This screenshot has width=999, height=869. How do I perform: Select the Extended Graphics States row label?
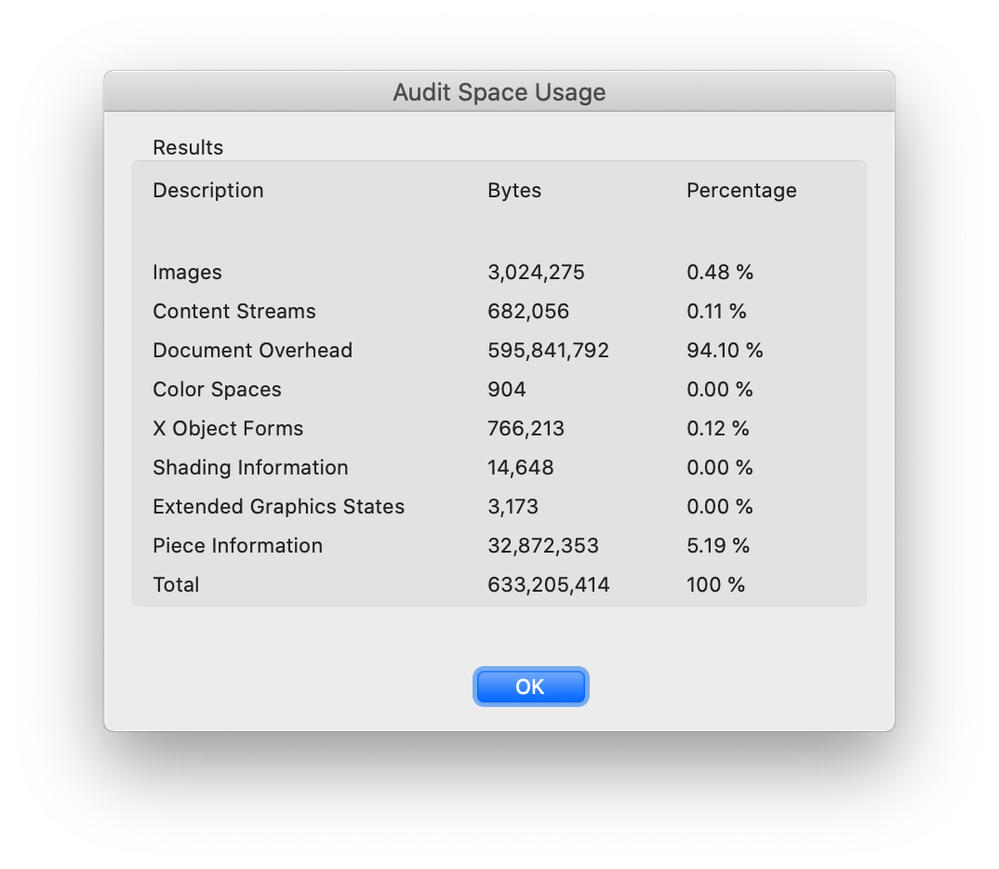(x=278, y=506)
